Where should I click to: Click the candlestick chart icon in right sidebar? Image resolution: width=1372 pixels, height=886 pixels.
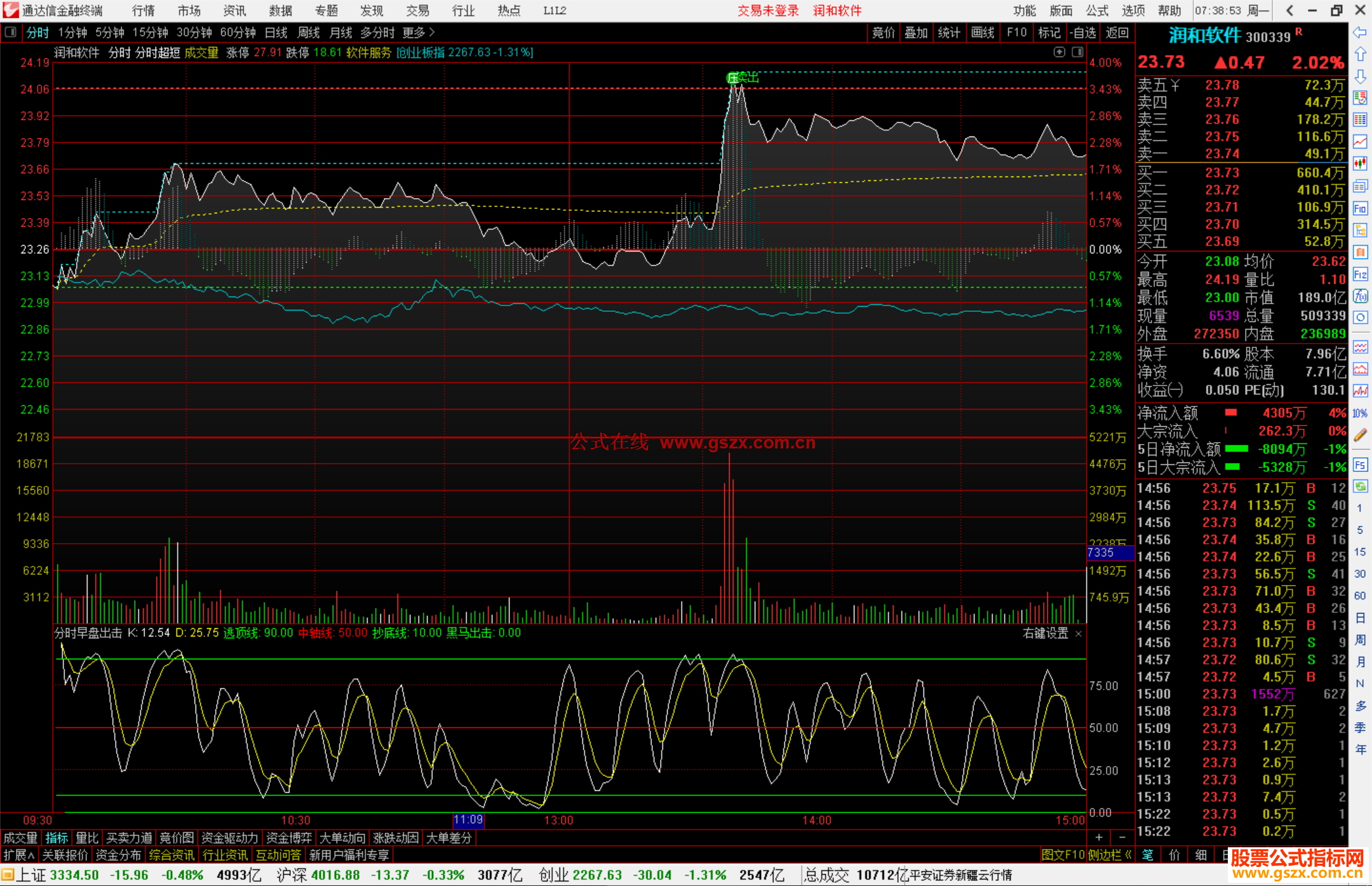coord(1360,163)
